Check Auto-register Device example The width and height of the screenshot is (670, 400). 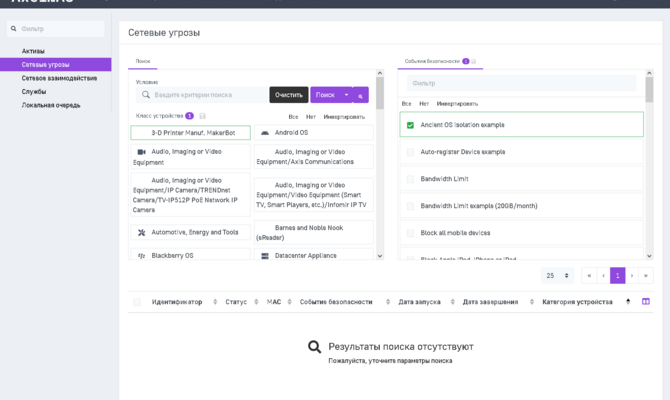(x=410, y=152)
